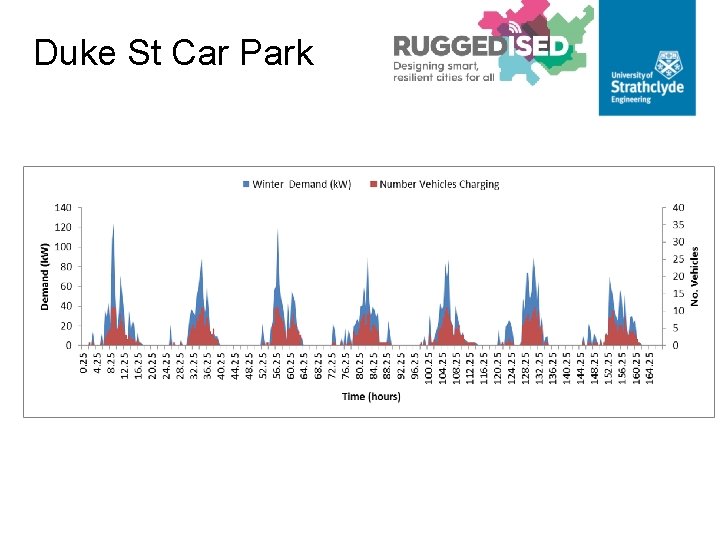The width and height of the screenshot is (720, 540).
Task: Click the red vehicles area near 104.25 hours
Action: click(x=445, y=328)
